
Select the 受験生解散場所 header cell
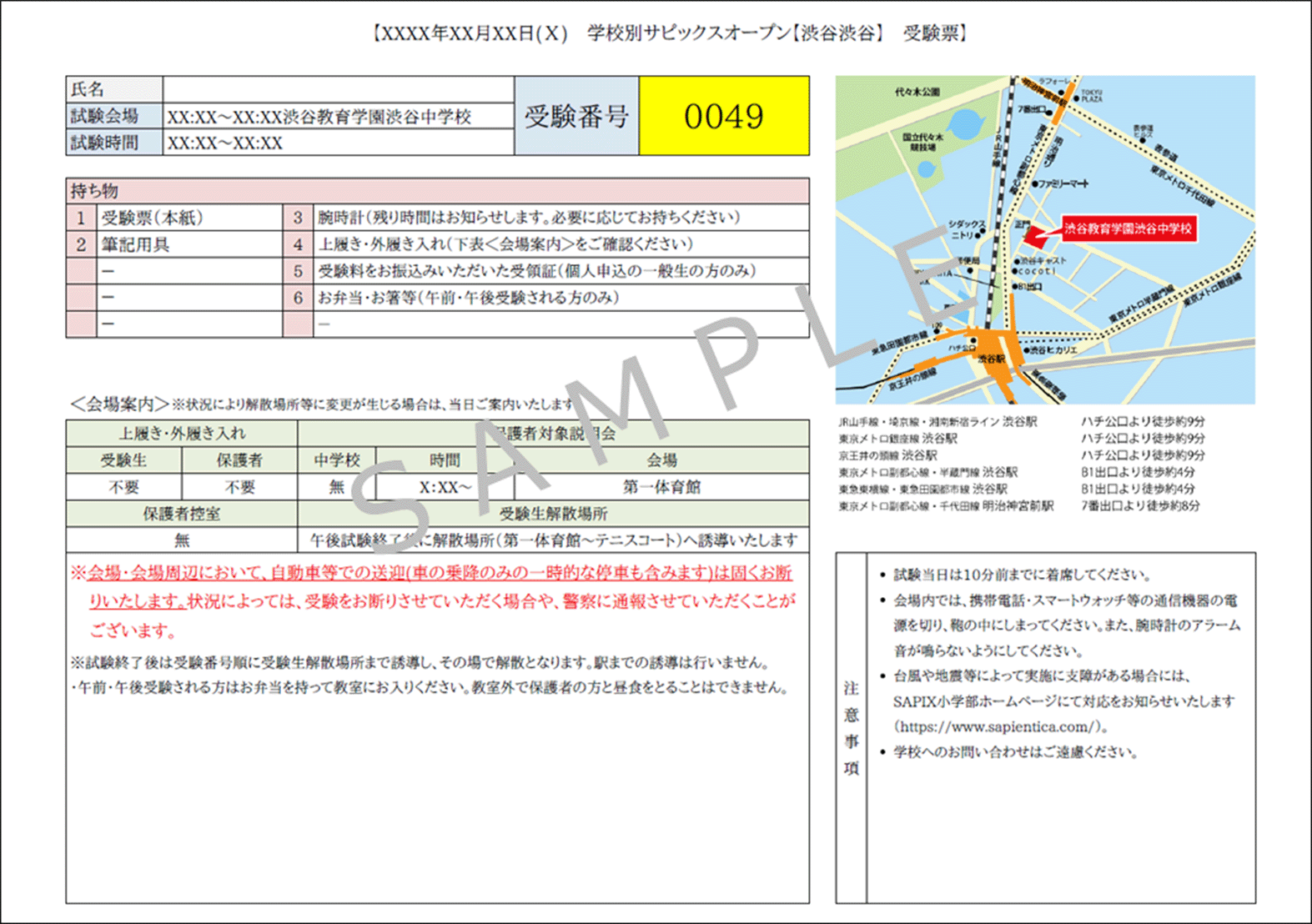(x=554, y=514)
